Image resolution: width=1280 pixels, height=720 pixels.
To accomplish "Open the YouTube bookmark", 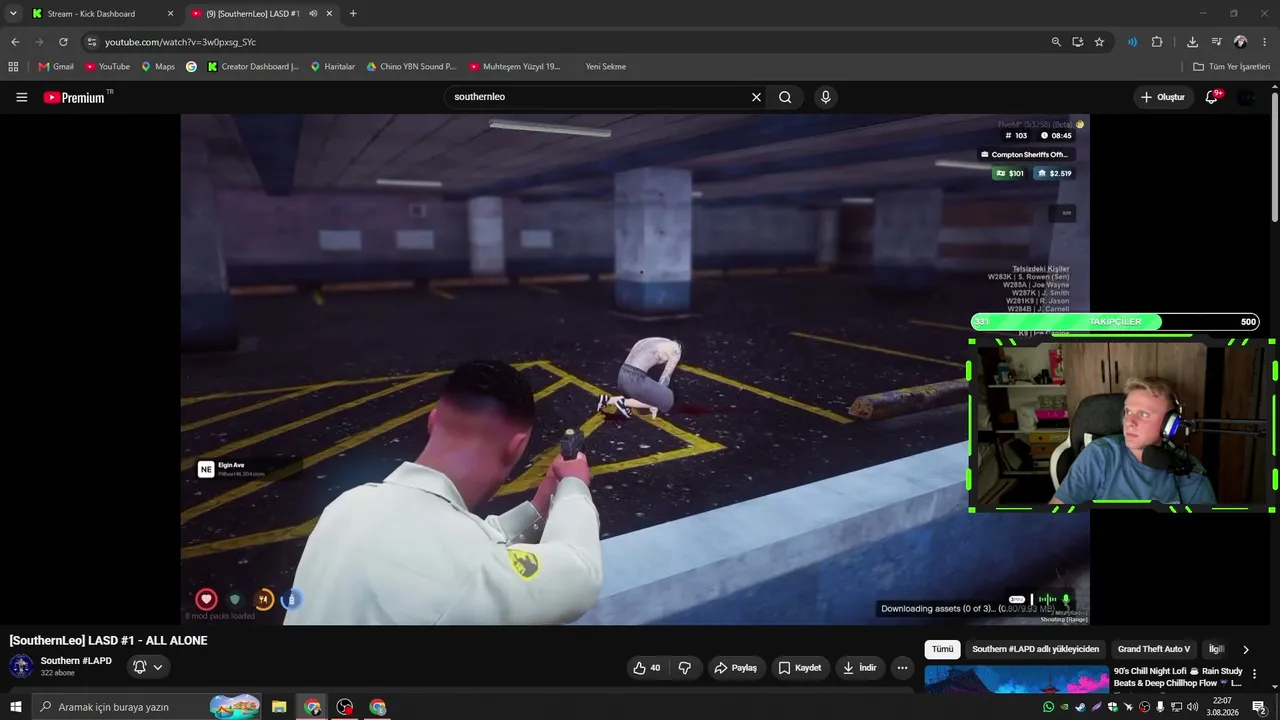I will (x=108, y=67).
